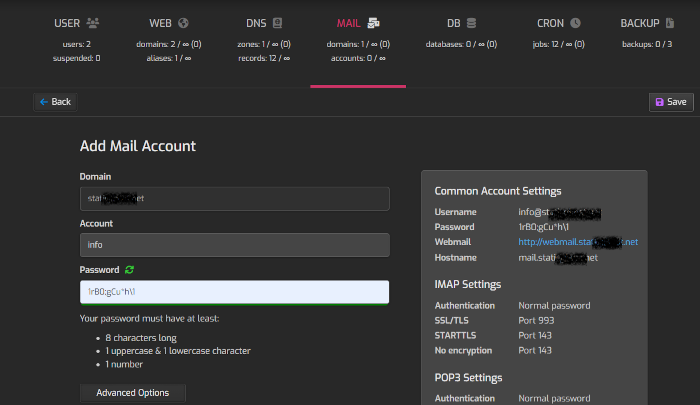
Task: Open the BACKUP tab
Action: [640, 22]
